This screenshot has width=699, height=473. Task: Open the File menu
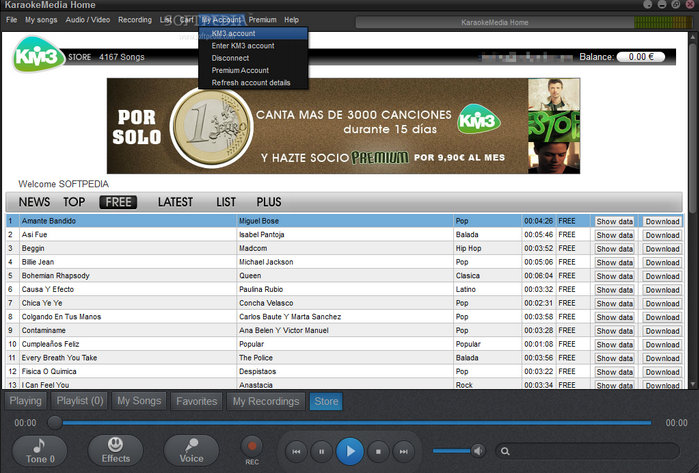click(12, 20)
